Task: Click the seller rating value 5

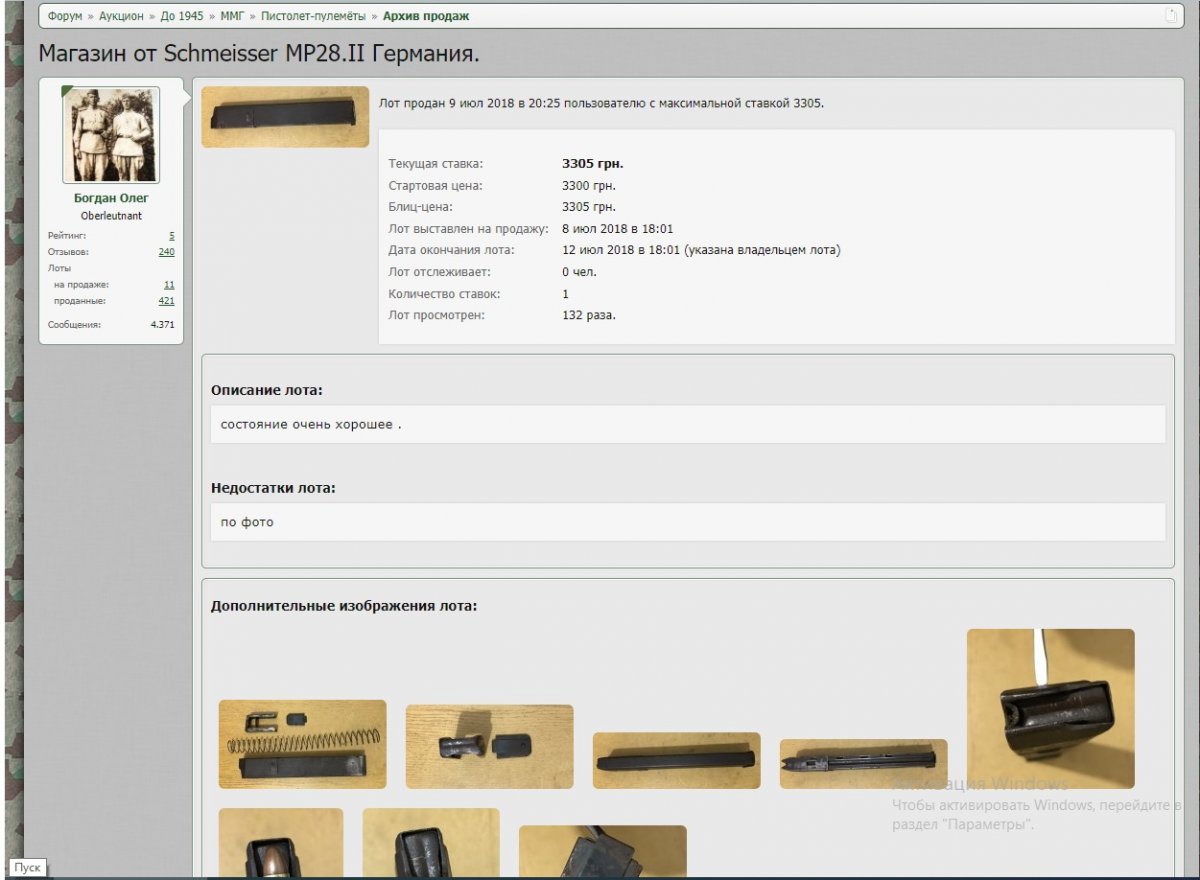Action: click(171, 235)
